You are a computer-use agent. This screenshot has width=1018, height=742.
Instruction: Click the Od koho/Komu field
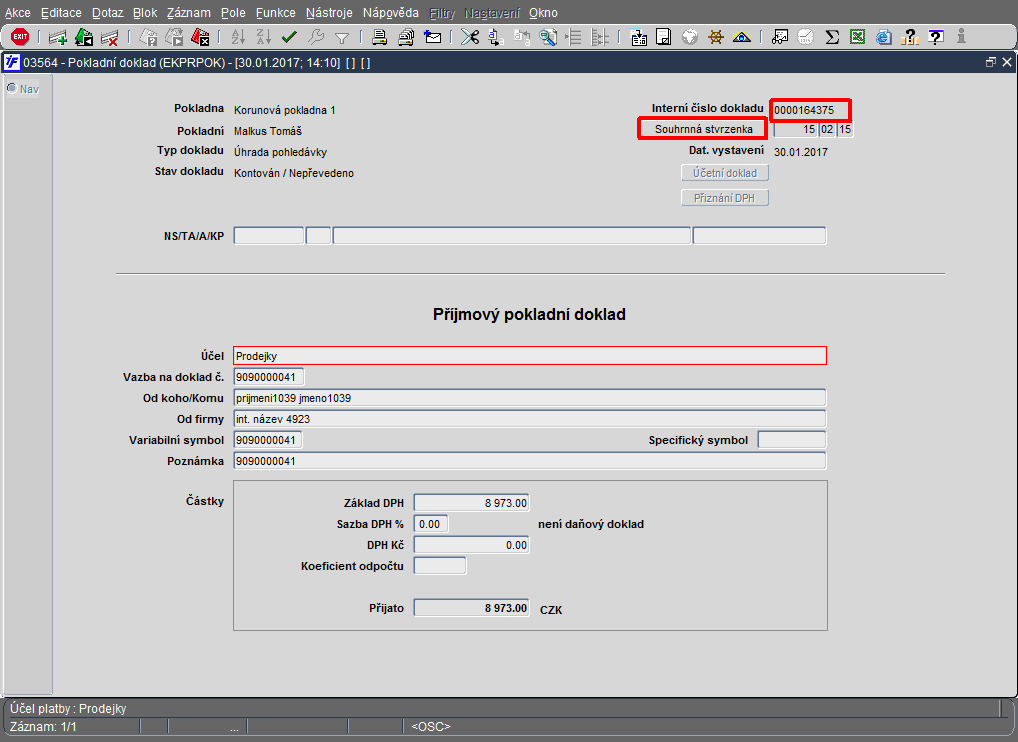click(530, 398)
